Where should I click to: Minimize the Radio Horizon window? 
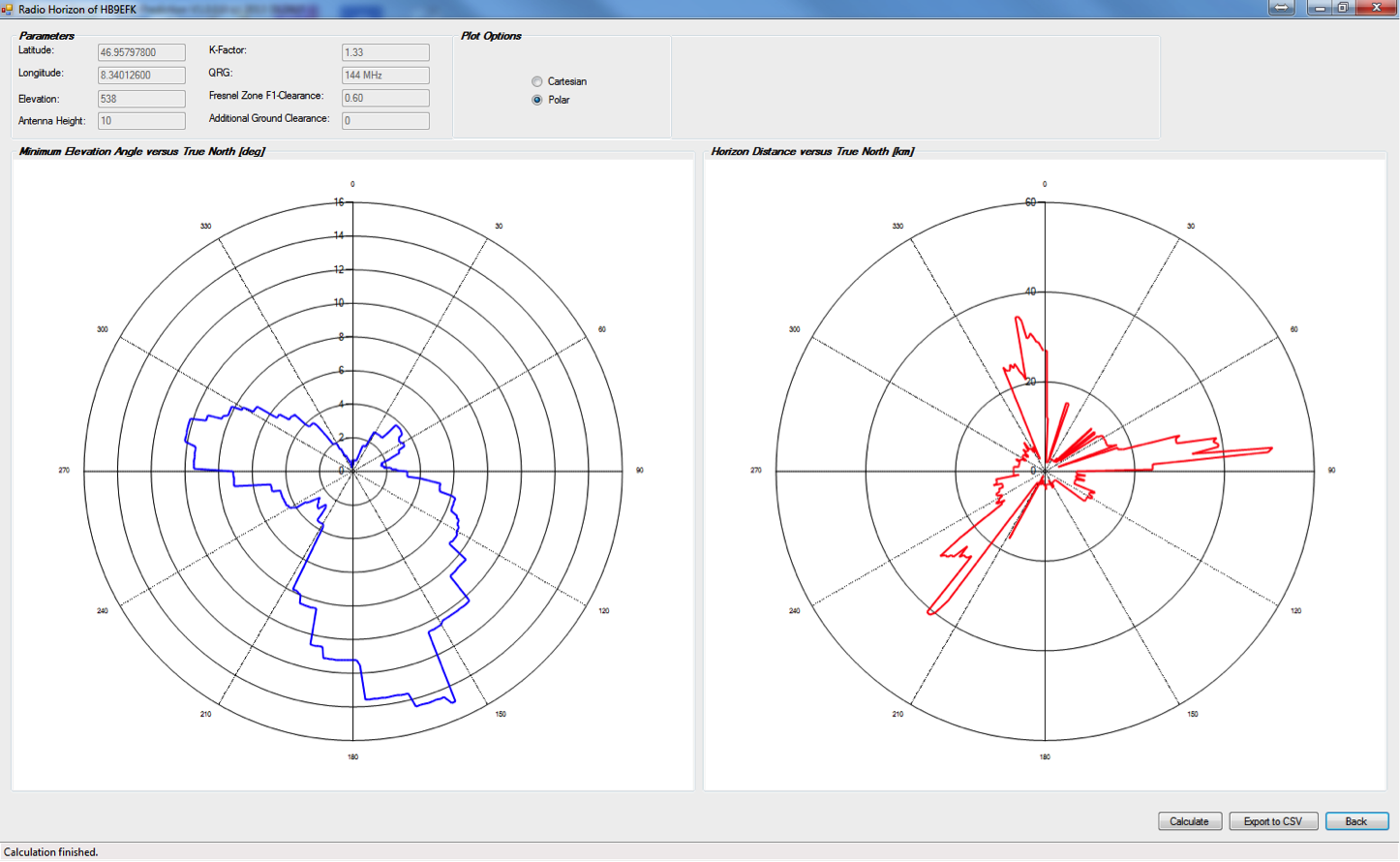tap(1320, 8)
